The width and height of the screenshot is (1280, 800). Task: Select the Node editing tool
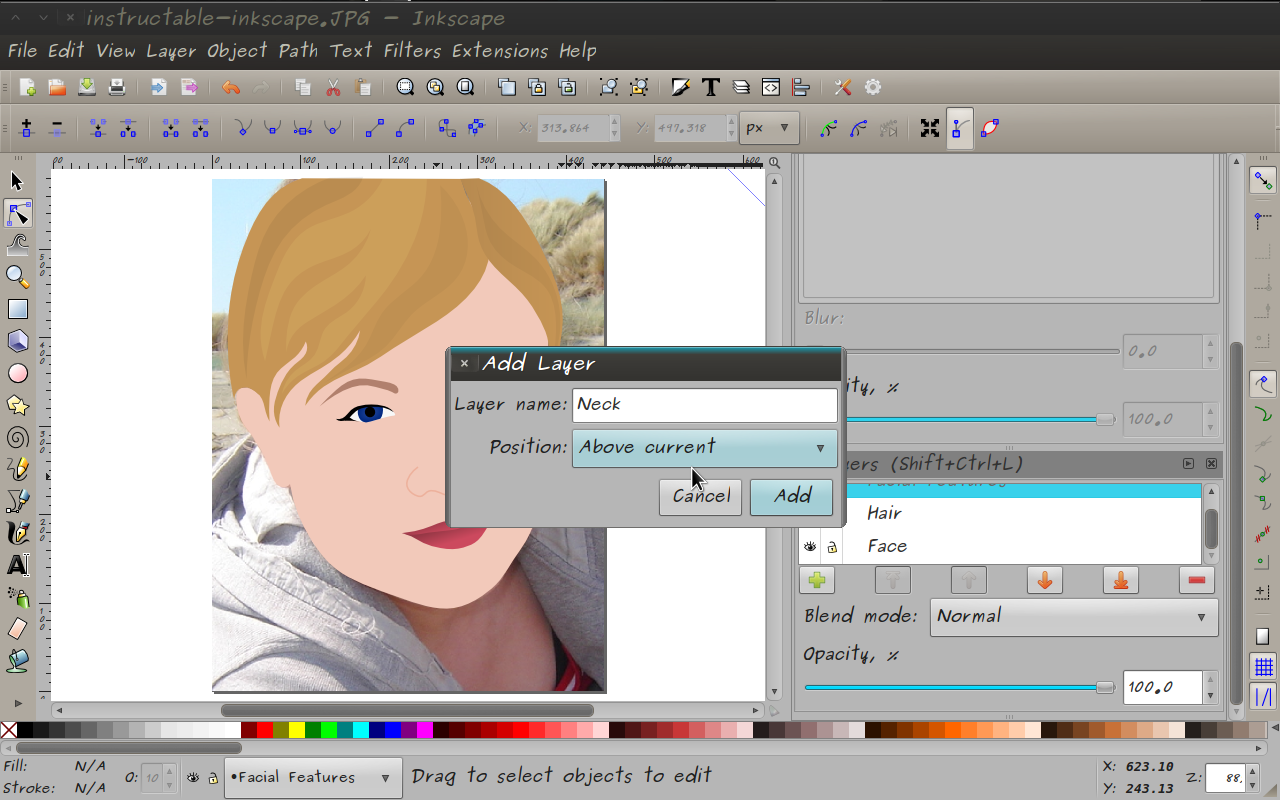point(17,213)
